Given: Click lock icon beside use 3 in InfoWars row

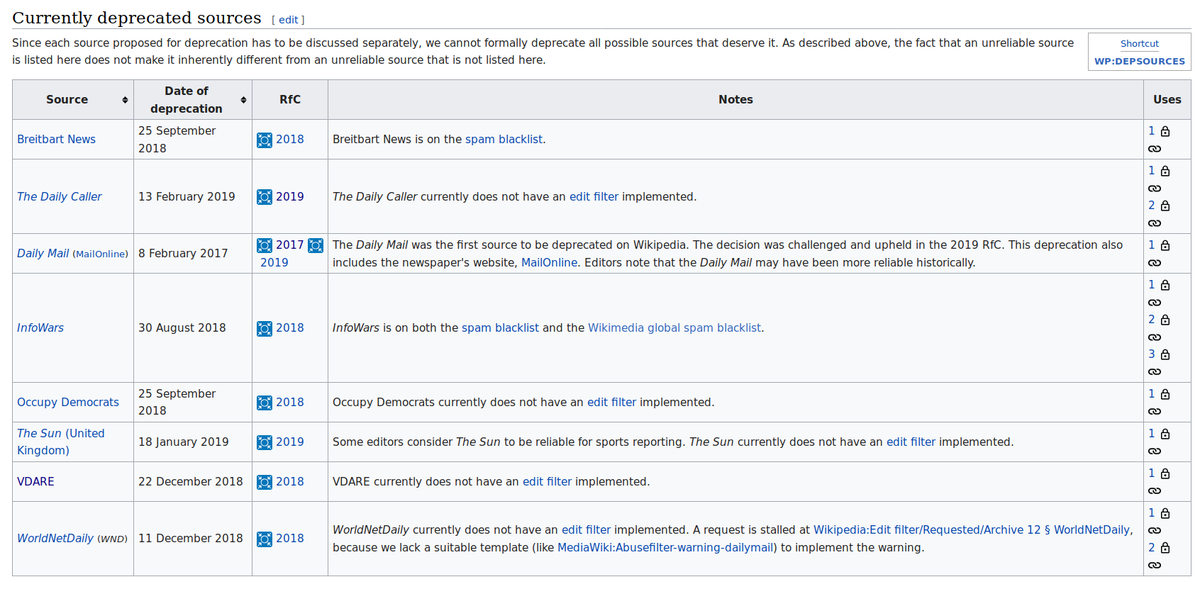Looking at the screenshot, I should 1165,354.
